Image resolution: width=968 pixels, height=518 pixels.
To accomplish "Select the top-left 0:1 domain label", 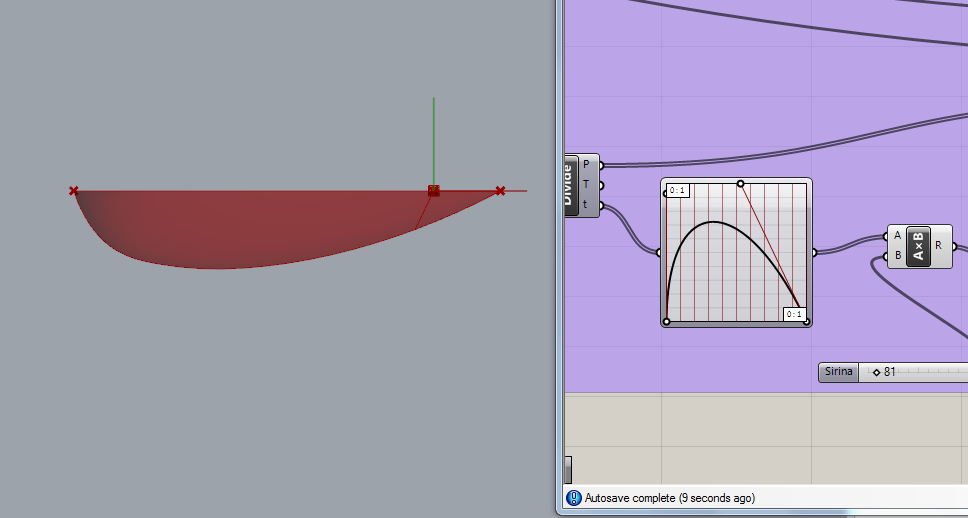I will (677, 191).
